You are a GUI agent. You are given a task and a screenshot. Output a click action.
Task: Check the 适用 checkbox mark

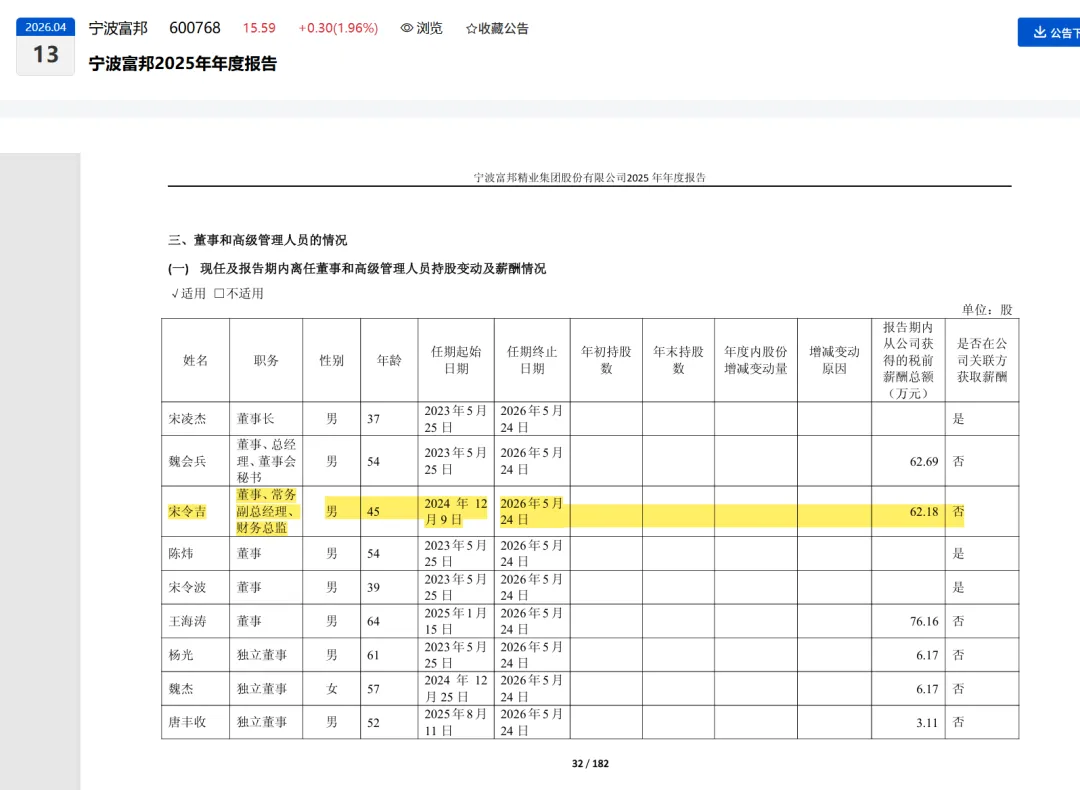pos(175,293)
